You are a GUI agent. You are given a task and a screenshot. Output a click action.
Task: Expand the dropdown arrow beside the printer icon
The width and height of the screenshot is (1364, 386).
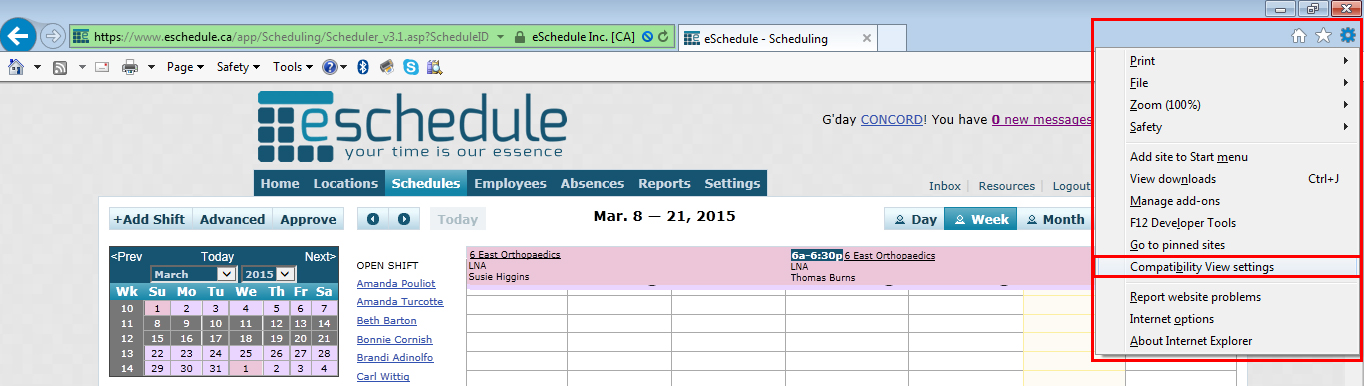click(152, 67)
